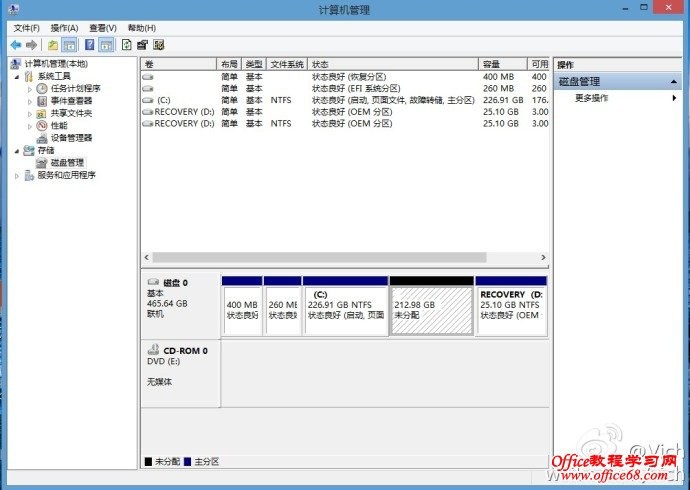Click the Up one level folder icon
Image resolution: width=690 pixels, height=490 pixels.
53,45
